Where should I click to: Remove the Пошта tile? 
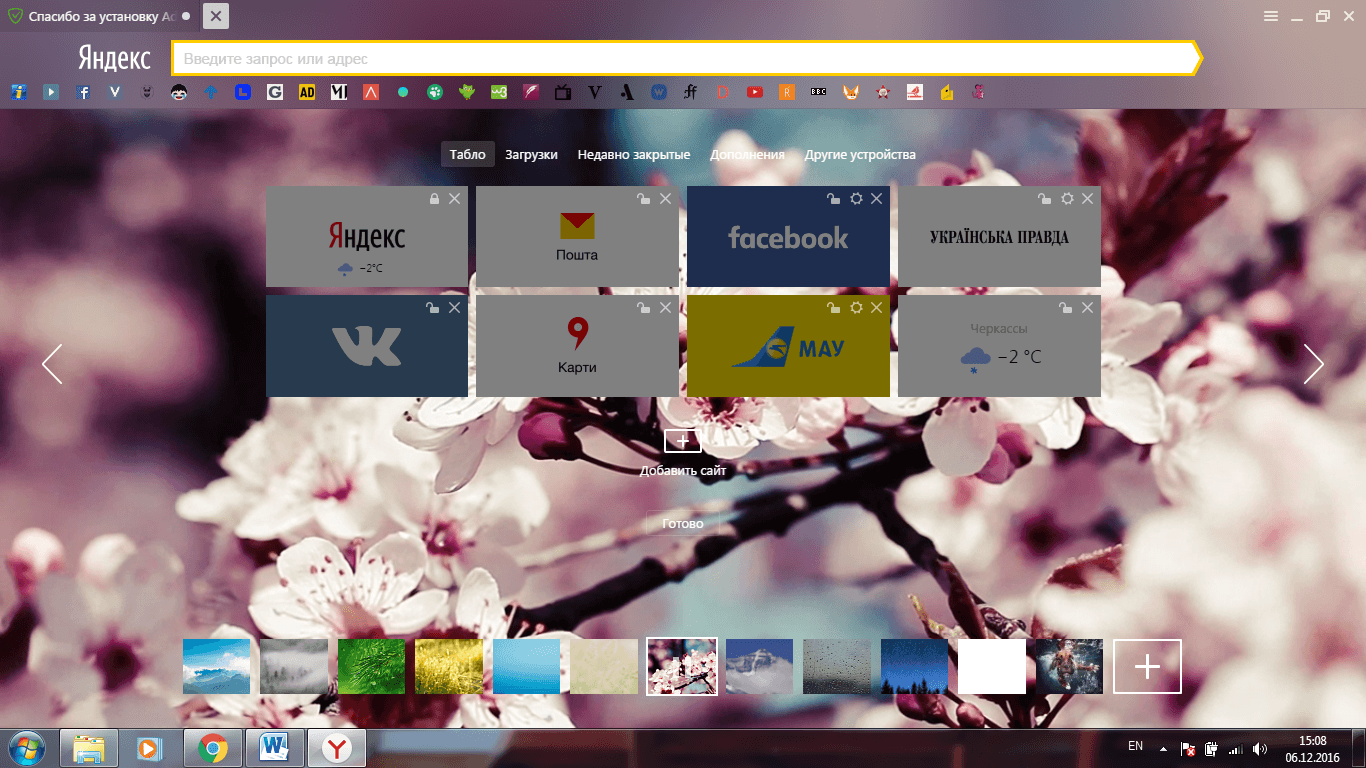tap(666, 199)
